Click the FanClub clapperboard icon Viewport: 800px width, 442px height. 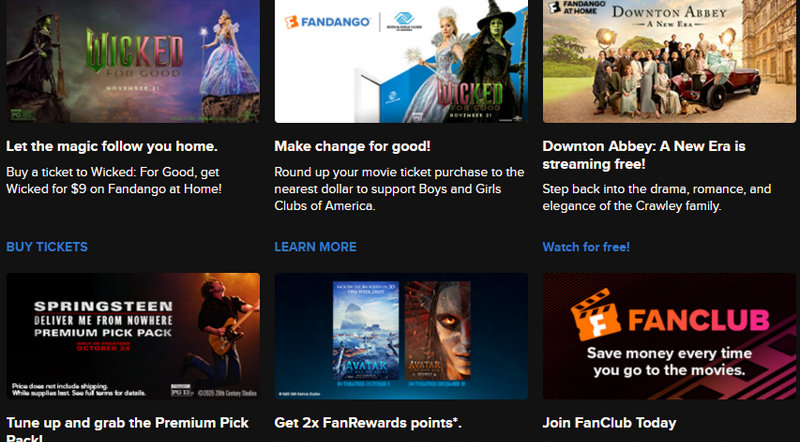(x=595, y=315)
